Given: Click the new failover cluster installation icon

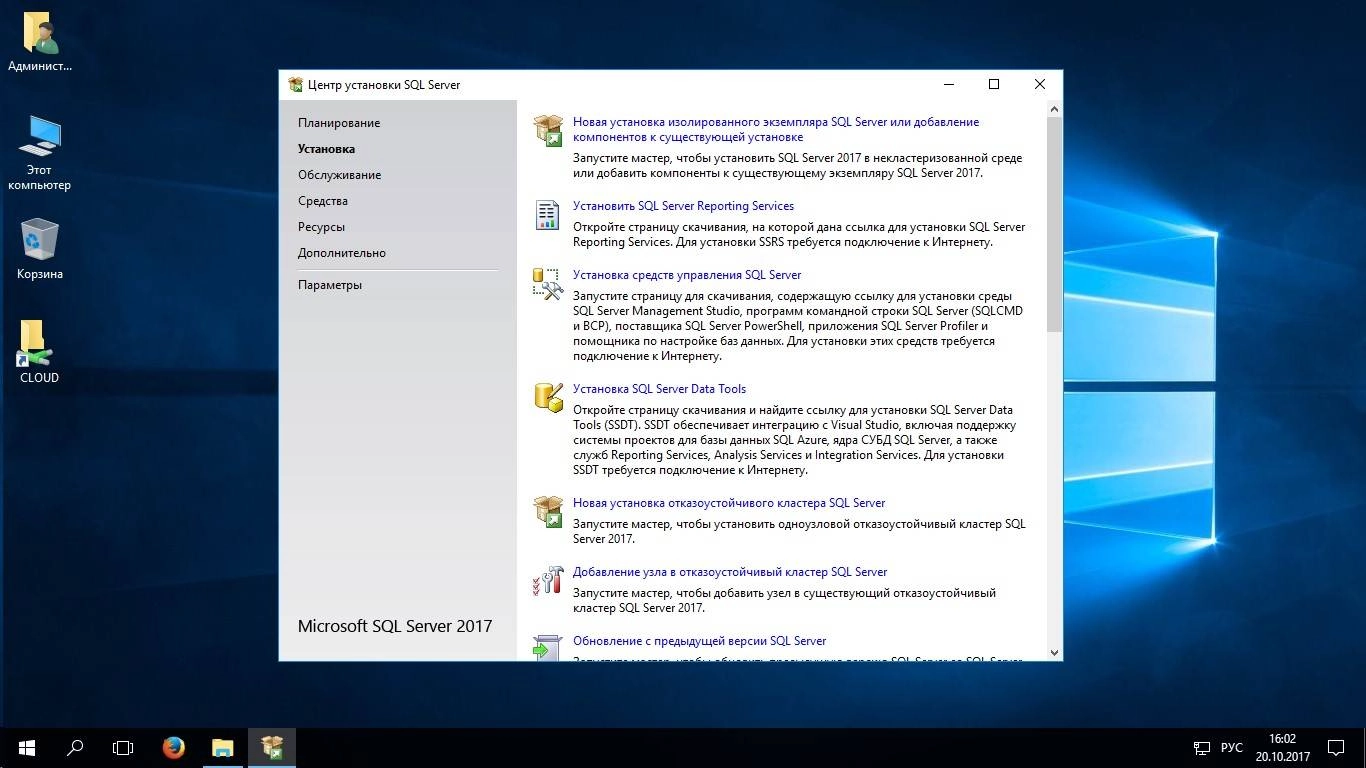Looking at the screenshot, I should coord(548,511).
